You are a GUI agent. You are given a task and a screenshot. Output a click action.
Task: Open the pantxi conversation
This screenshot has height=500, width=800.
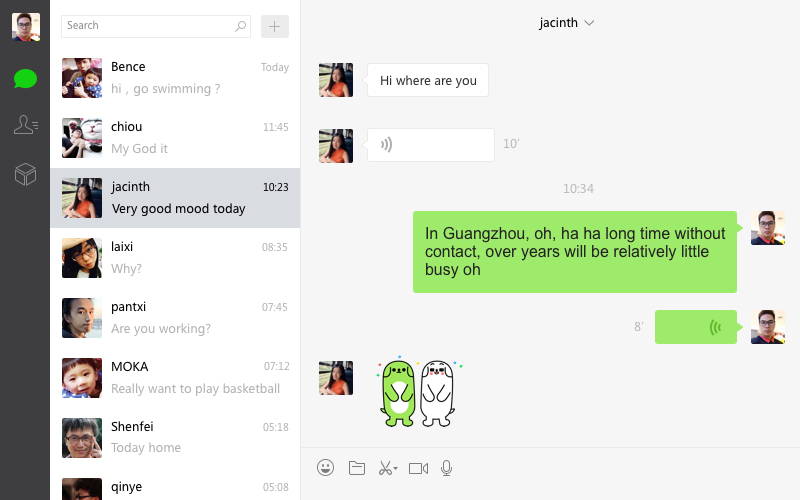click(175, 318)
